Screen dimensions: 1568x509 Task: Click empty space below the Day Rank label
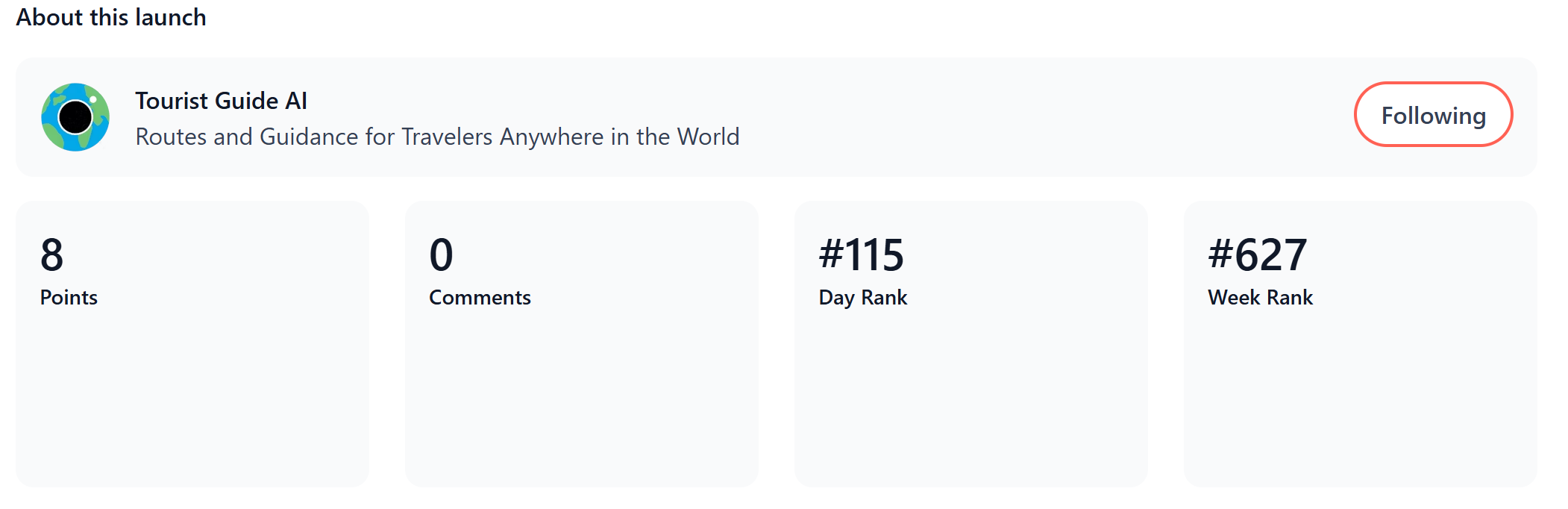(970, 396)
